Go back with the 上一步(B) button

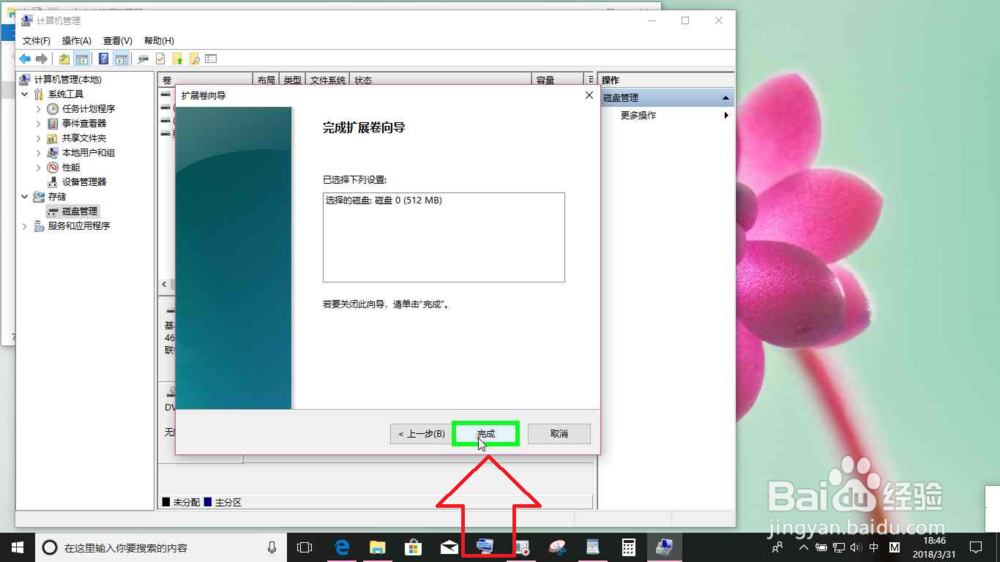[421, 434]
